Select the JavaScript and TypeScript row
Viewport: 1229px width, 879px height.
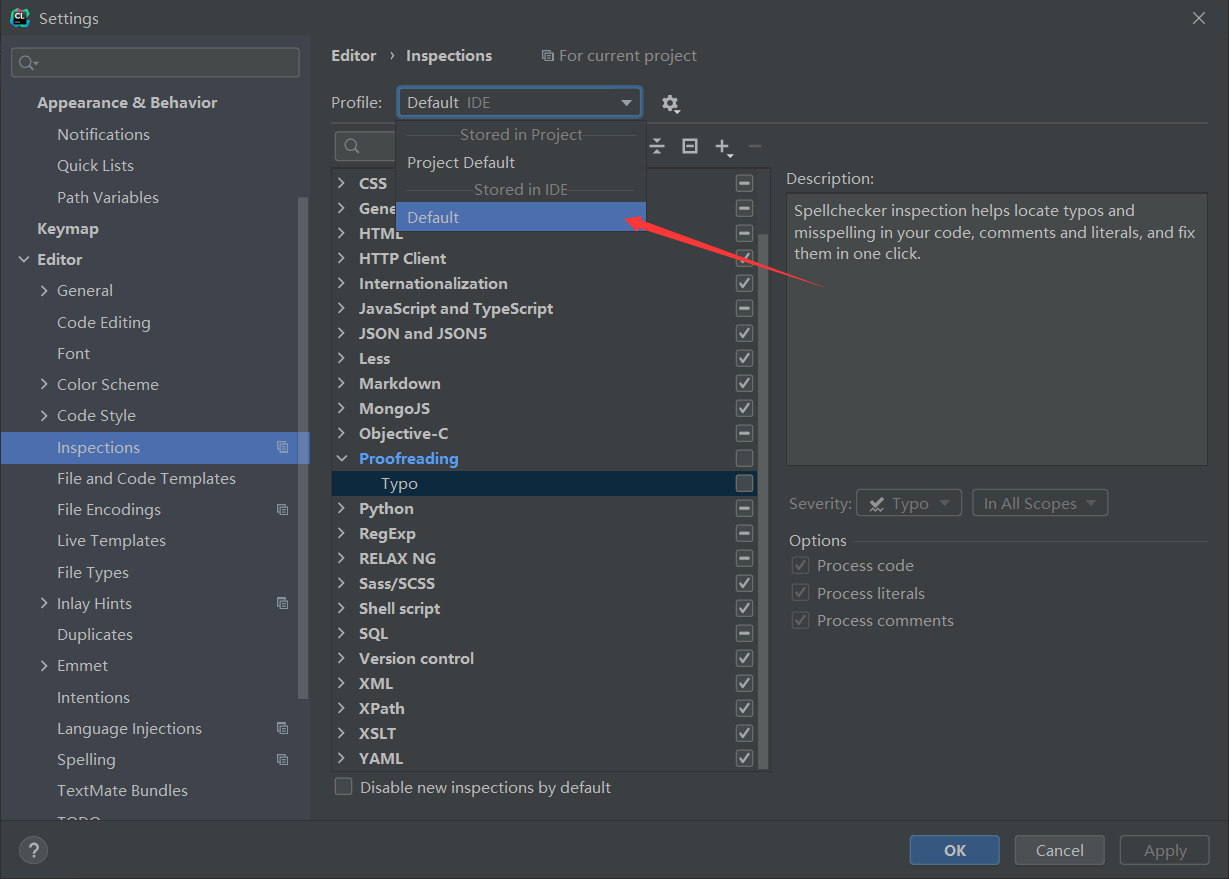coord(544,308)
